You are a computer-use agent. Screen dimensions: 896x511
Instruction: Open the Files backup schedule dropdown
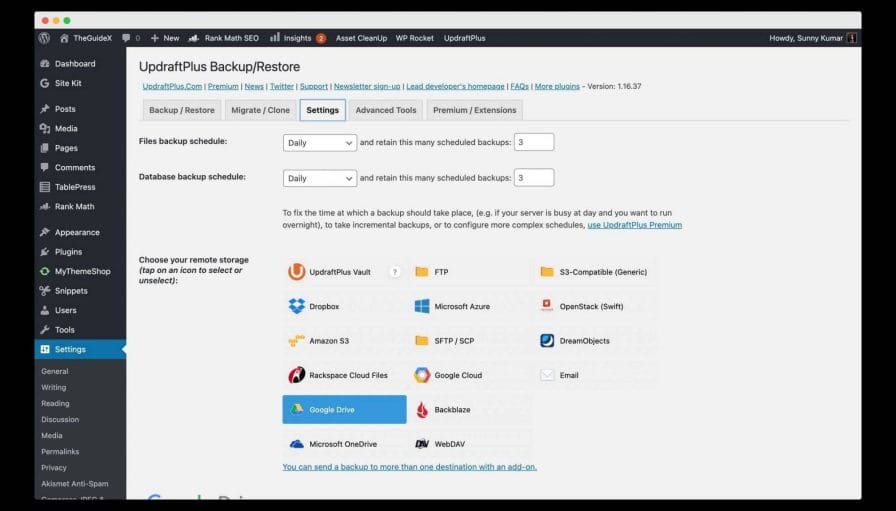[x=319, y=143]
